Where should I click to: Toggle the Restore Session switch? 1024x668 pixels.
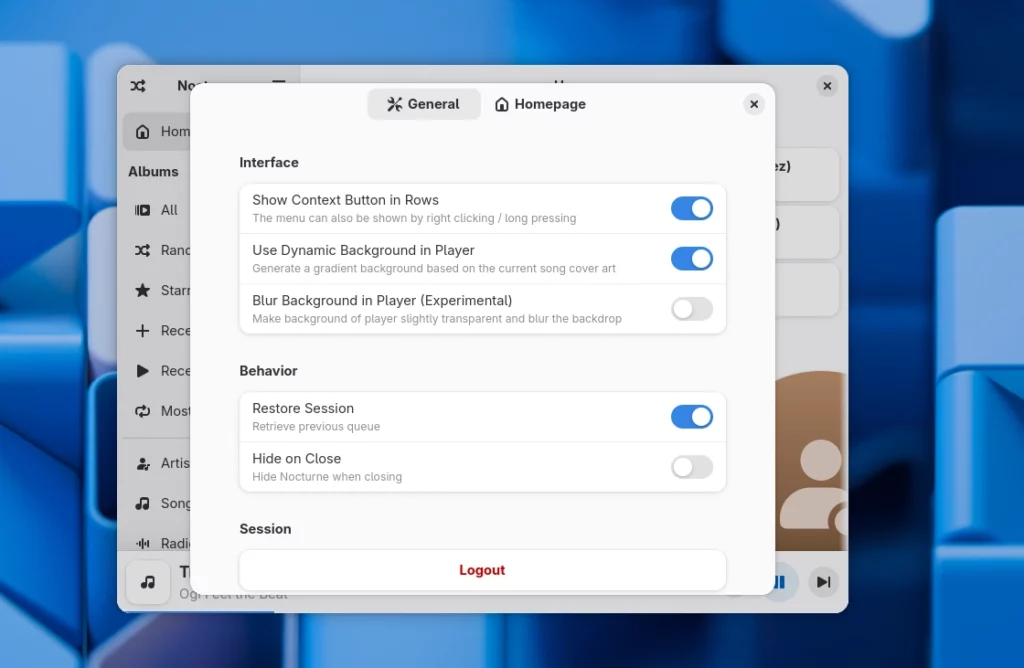[x=691, y=417]
